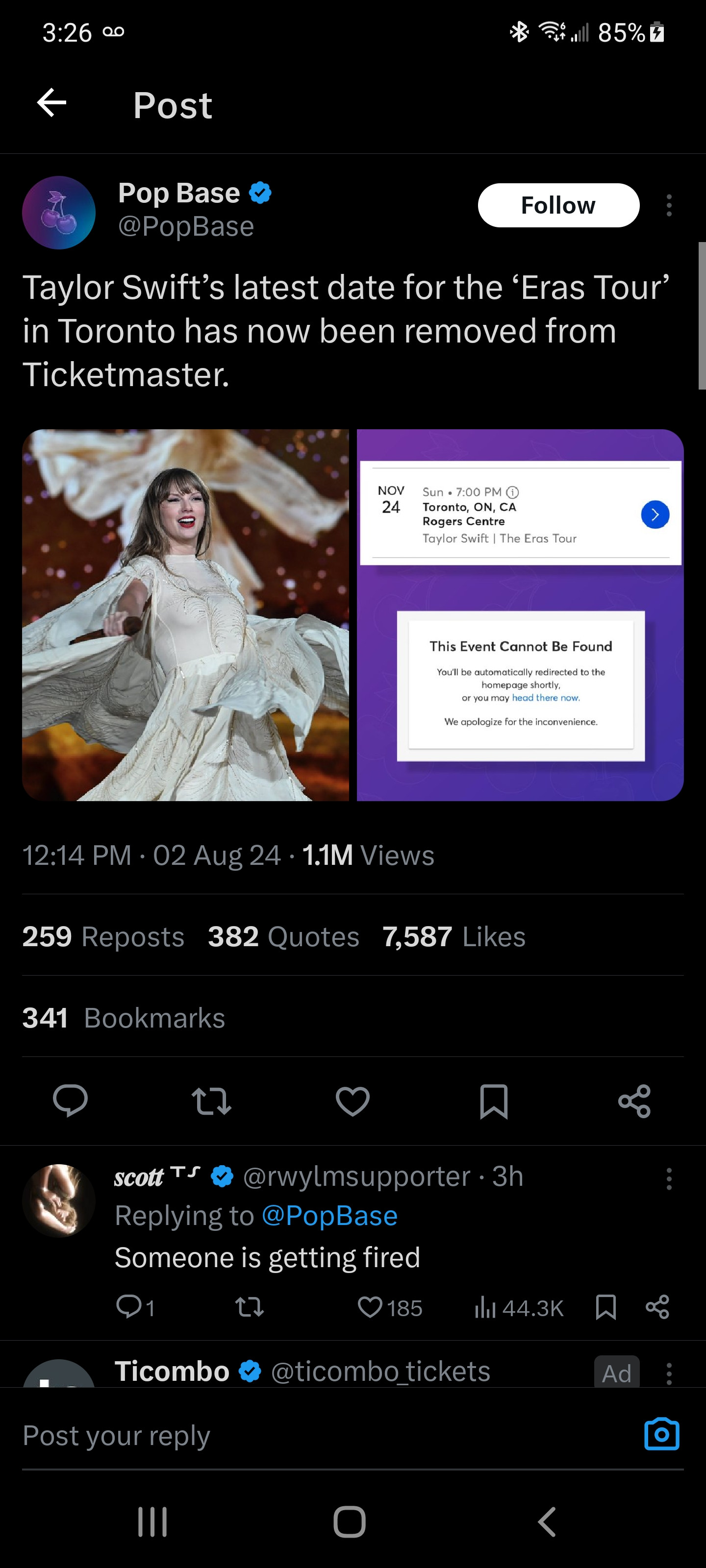Open the Ticketmaster screenshot image

(x=520, y=615)
